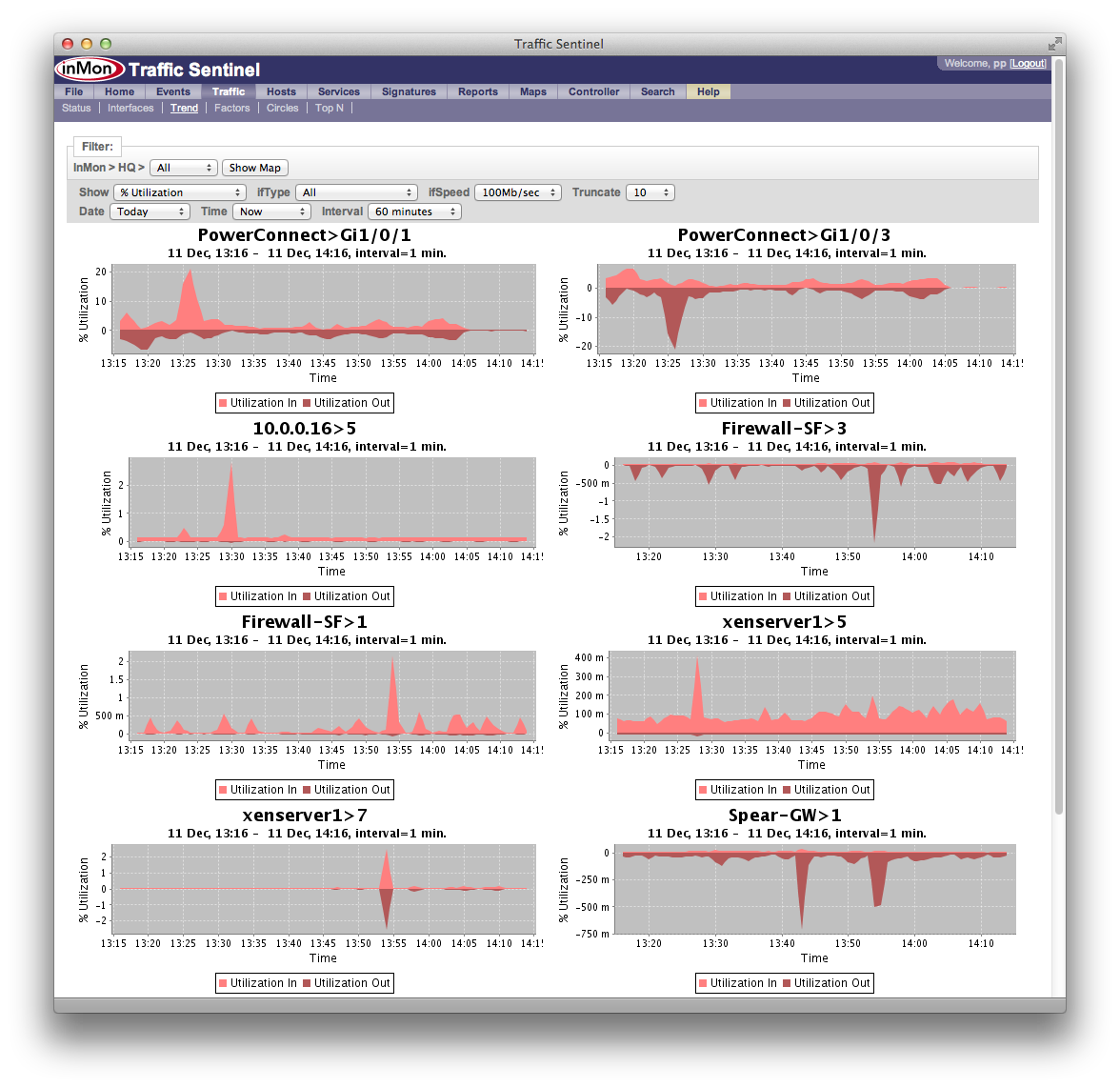
Task: Click the PowerConnect>Gi1/0/3 utilization chart
Action: coord(807,309)
